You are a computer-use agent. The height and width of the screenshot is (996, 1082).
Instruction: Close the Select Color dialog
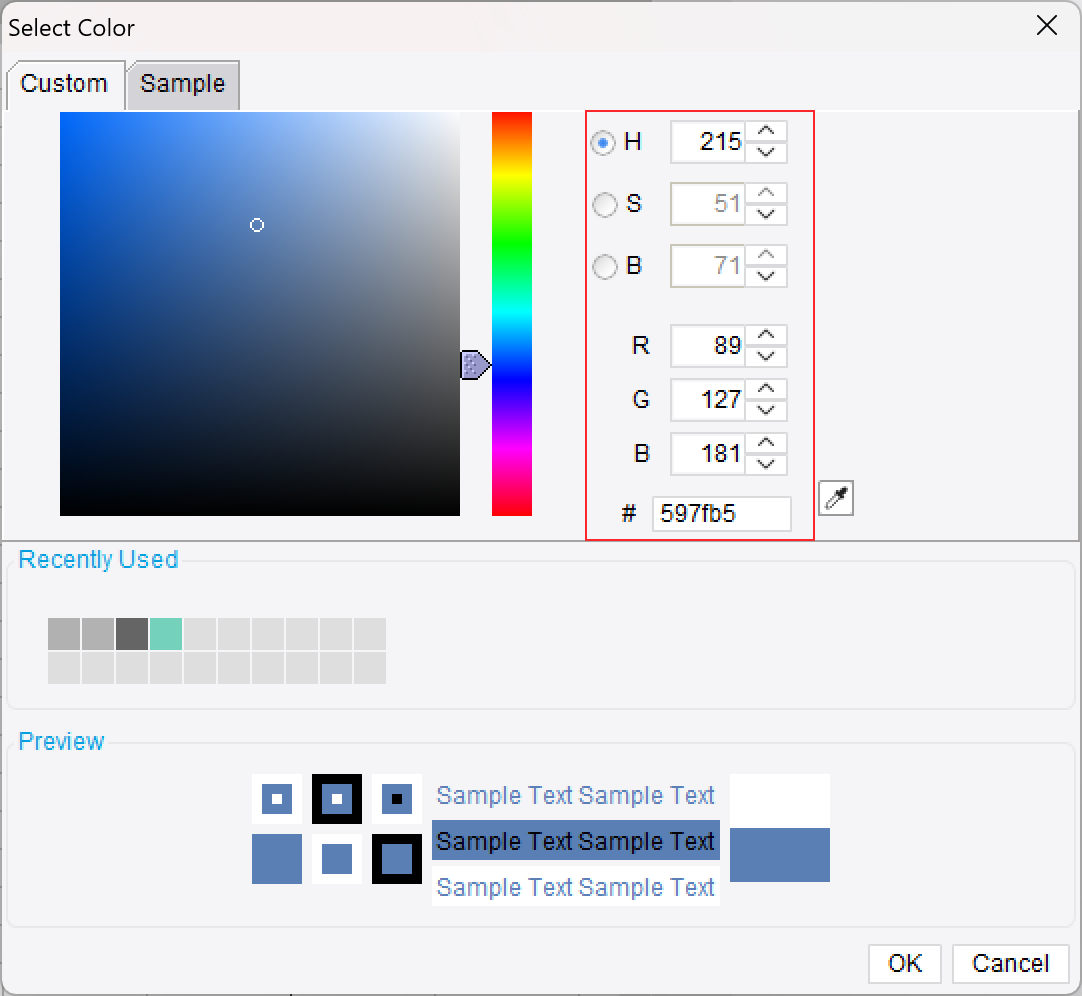[x=1046, y=26]
